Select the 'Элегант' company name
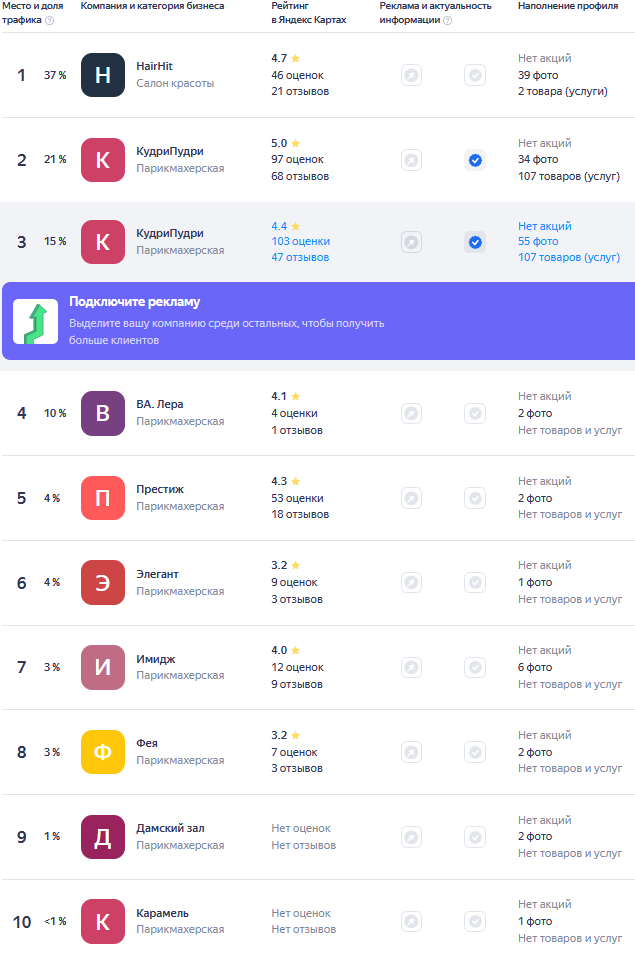The height and width of the screenshot is (960, 635). pos(157,574)
